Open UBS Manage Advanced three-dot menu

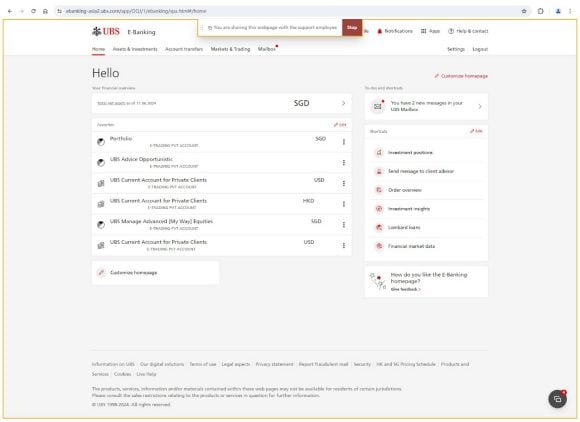point(344,225)
